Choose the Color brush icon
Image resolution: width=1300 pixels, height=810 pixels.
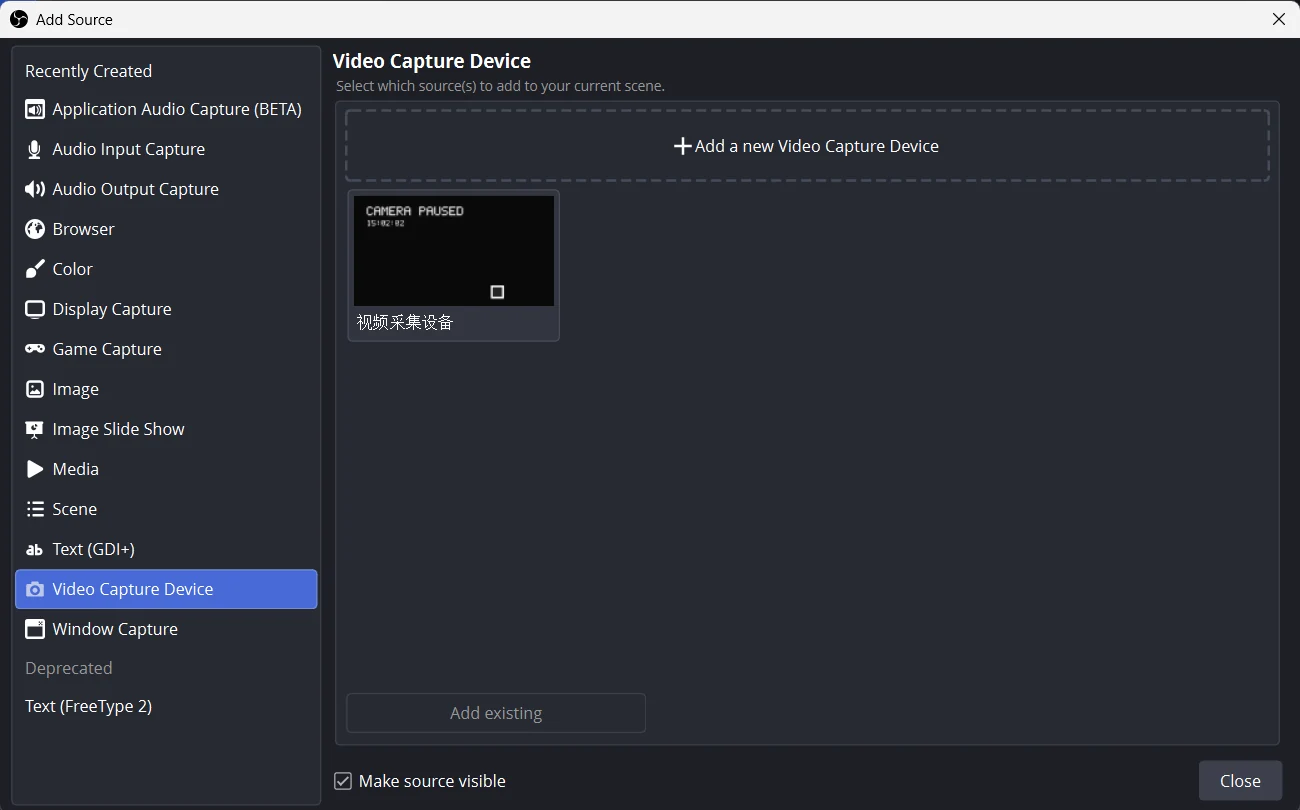[35, 269]
